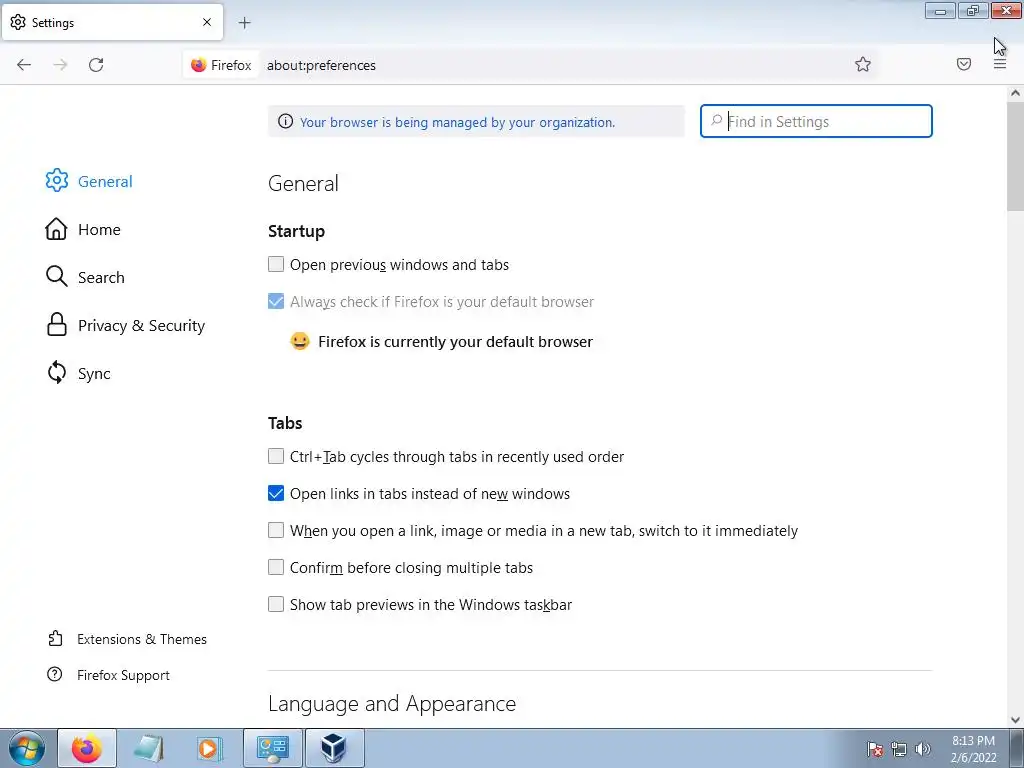Click Firefox in the taskbar

click(87, 748)
